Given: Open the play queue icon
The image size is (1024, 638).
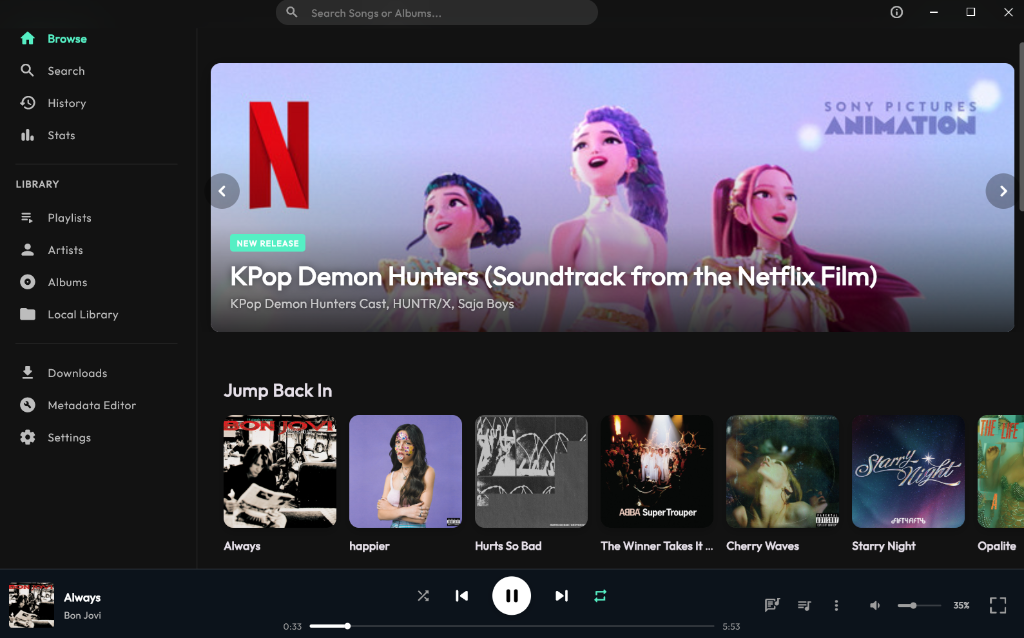Looking at the screenshot, I should coord(805,605).
